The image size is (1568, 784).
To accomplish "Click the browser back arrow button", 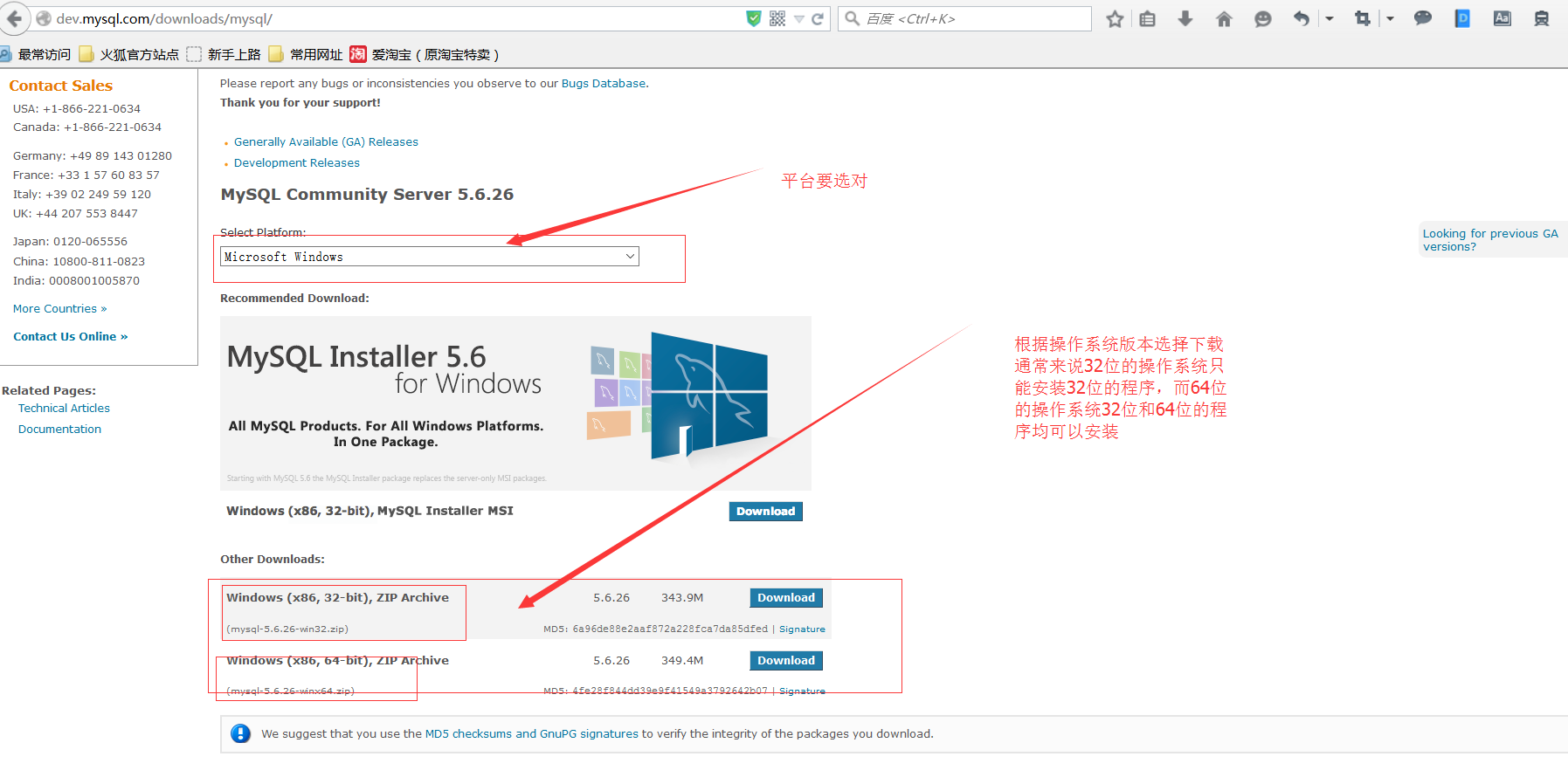I will point(14,18).
